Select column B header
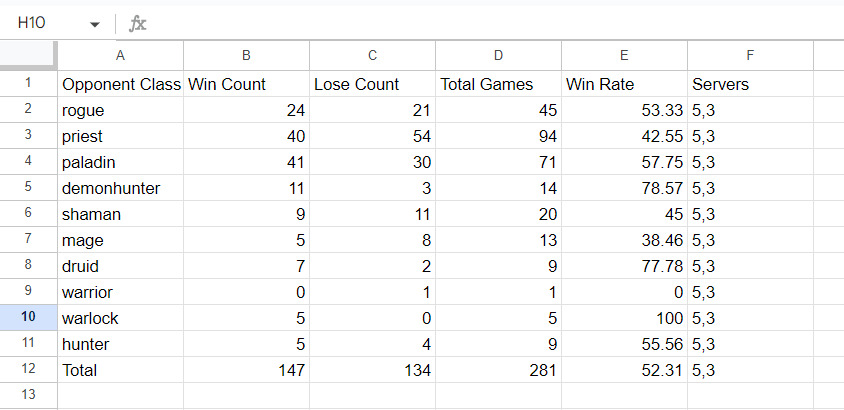This screenshot has width=844, height=410. pyautogui.click(x=247, y=56)
